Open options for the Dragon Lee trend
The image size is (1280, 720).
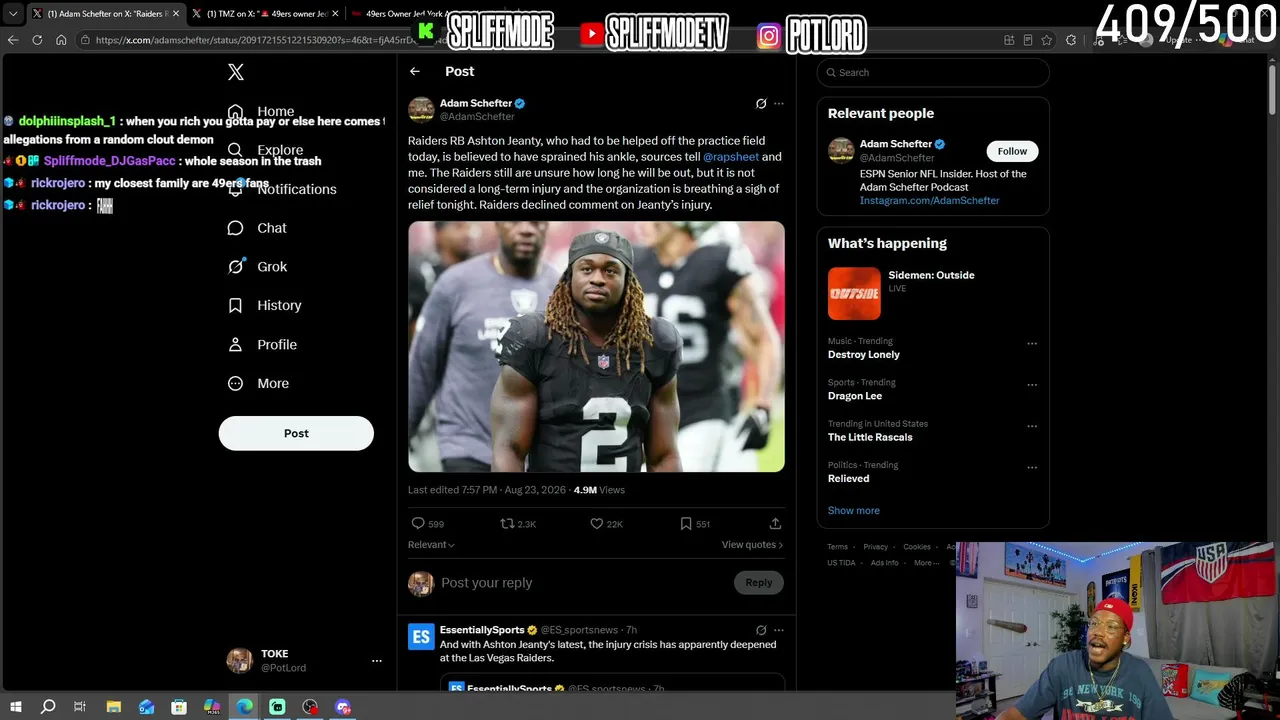click(1032, 385)
